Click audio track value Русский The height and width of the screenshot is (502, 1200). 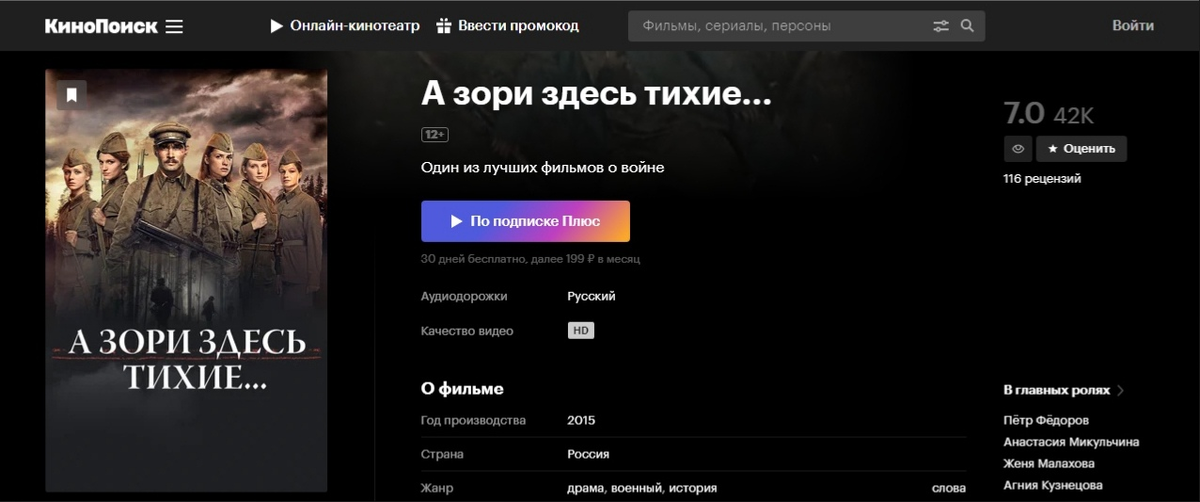click(591, 296)
